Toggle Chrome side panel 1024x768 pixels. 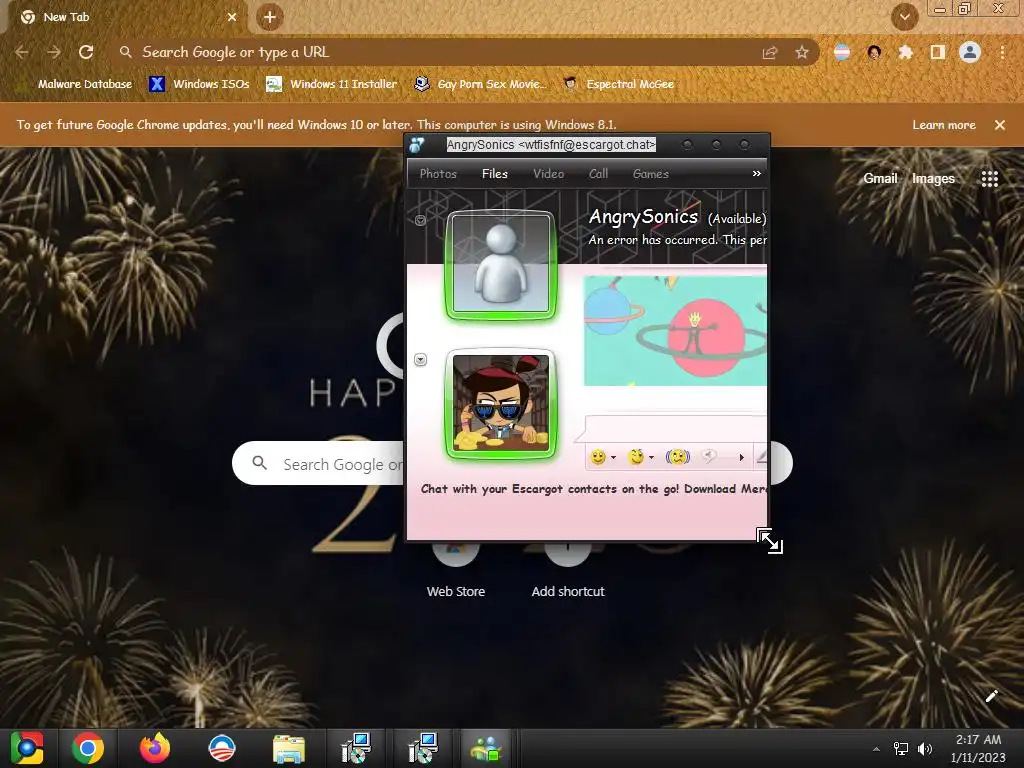(937, 52)
